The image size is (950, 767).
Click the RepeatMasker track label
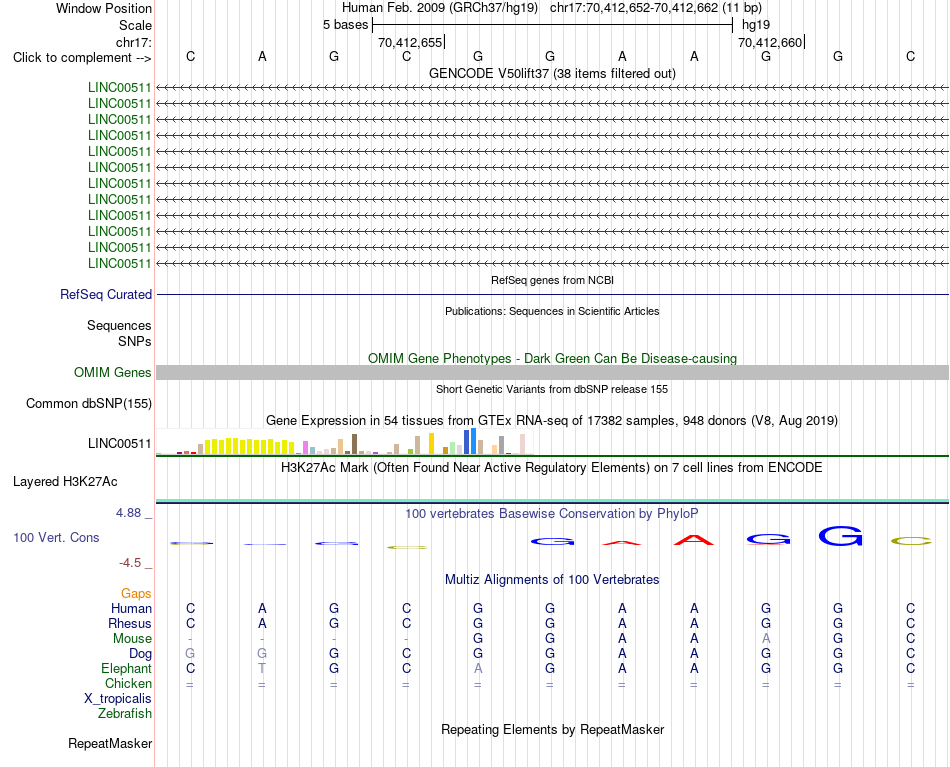click(x=110, y=743)
